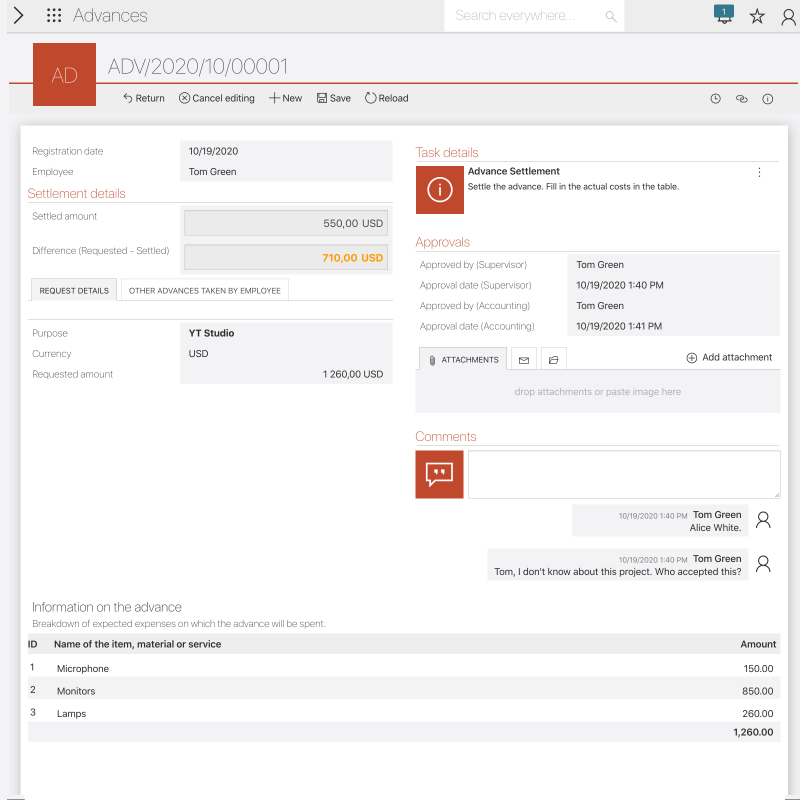Expand the sidebar with the chevron arrow
The image size is (800, 800).
point(18,16)
